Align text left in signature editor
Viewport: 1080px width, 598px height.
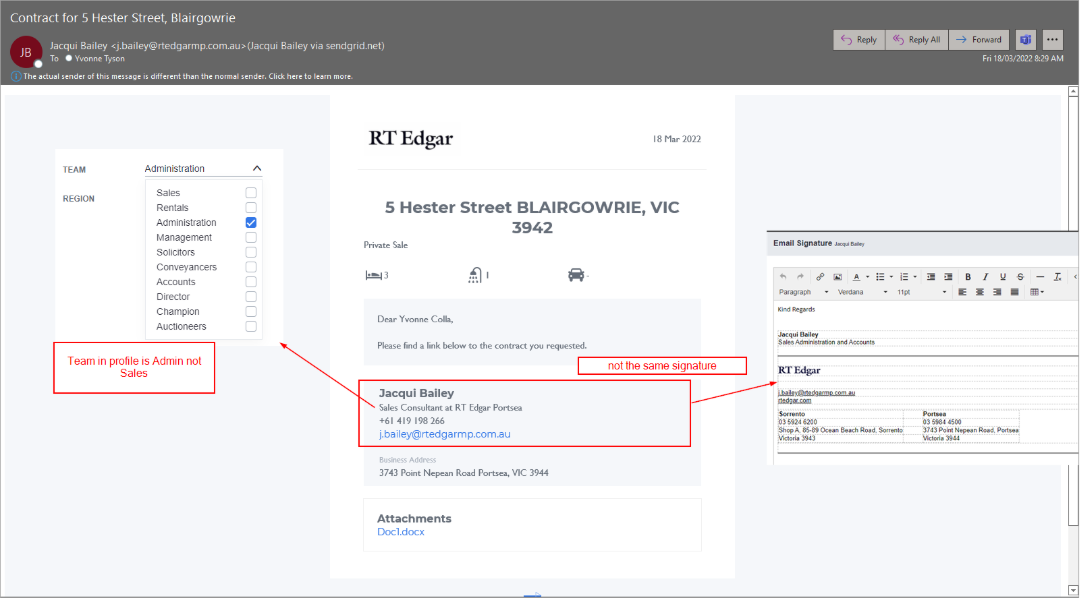pos(962,292)
